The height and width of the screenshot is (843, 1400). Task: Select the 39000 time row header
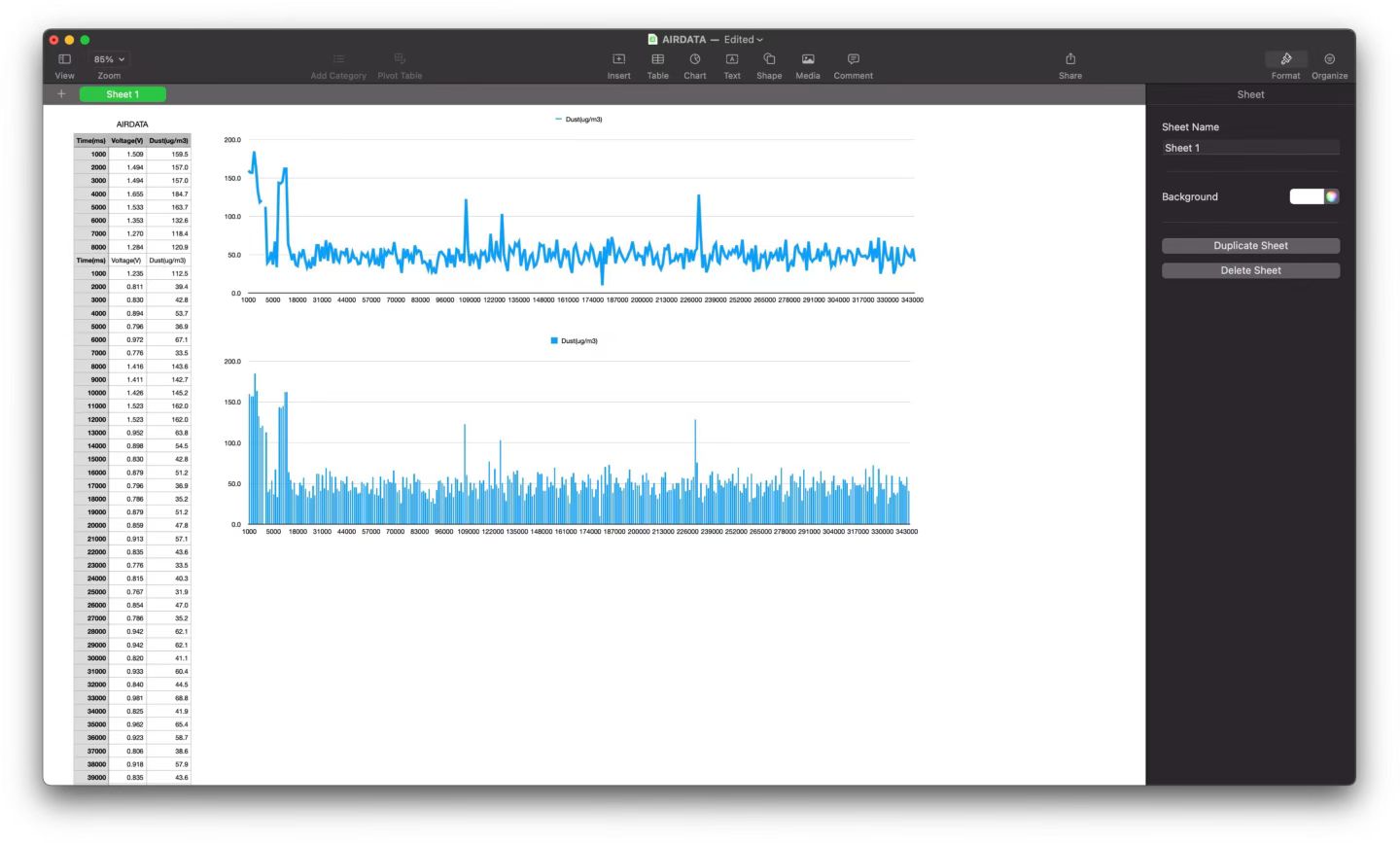(x=90, y=778)
